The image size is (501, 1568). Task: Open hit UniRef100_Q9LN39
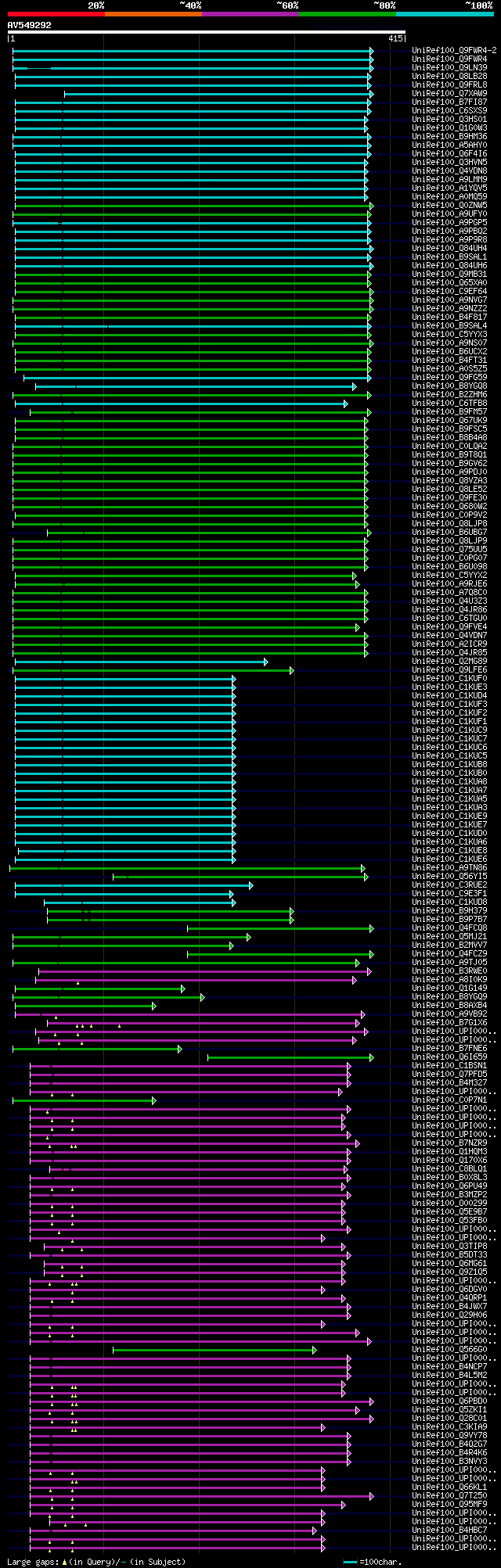point(450,67)
